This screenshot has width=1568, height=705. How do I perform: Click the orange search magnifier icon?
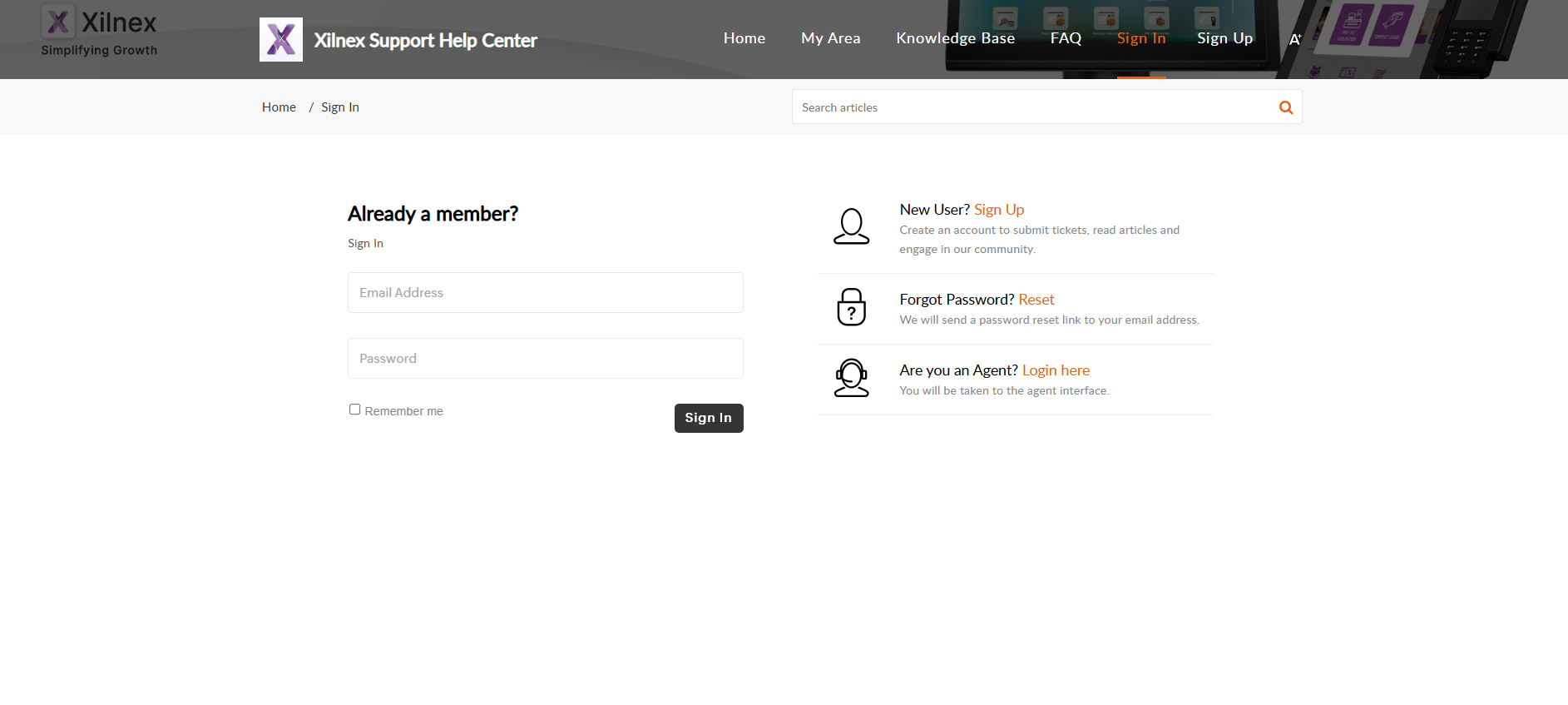[1285, 107]
